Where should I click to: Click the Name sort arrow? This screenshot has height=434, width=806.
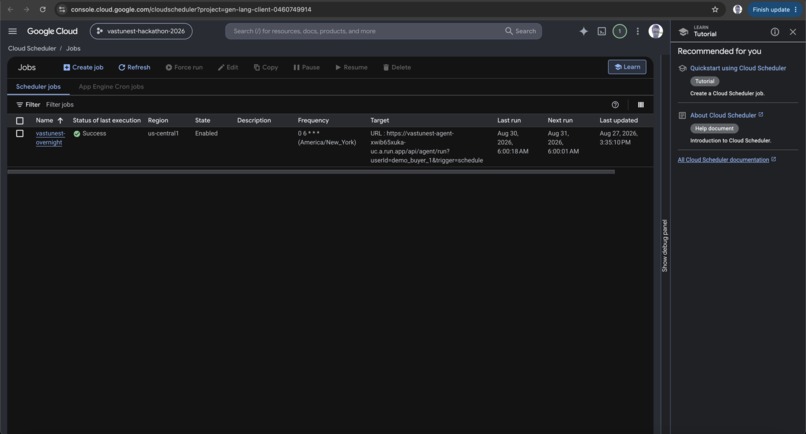tap(60, 120)
